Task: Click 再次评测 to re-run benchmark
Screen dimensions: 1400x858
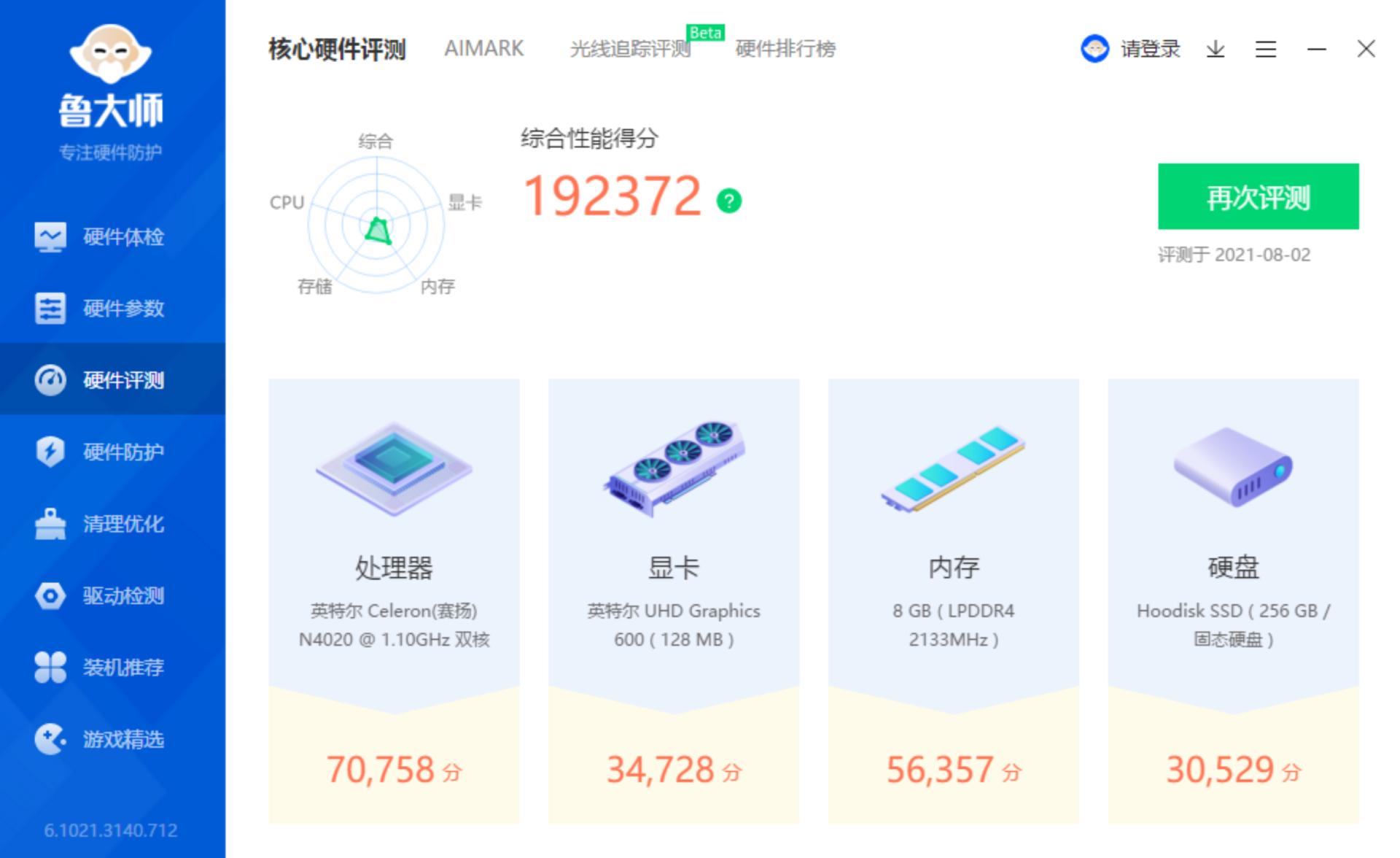Action: 1258,196
